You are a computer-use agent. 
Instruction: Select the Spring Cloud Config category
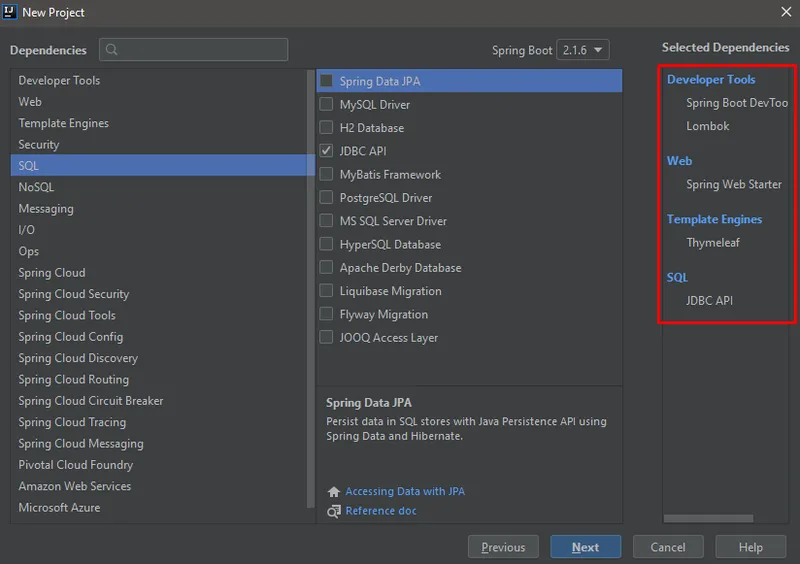pos(159,337)
